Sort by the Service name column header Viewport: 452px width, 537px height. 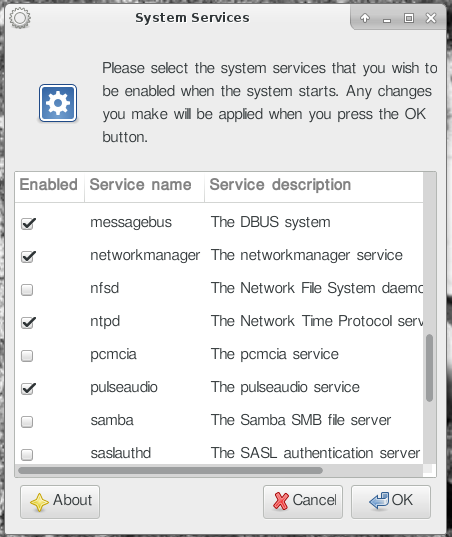pos(144,185)
